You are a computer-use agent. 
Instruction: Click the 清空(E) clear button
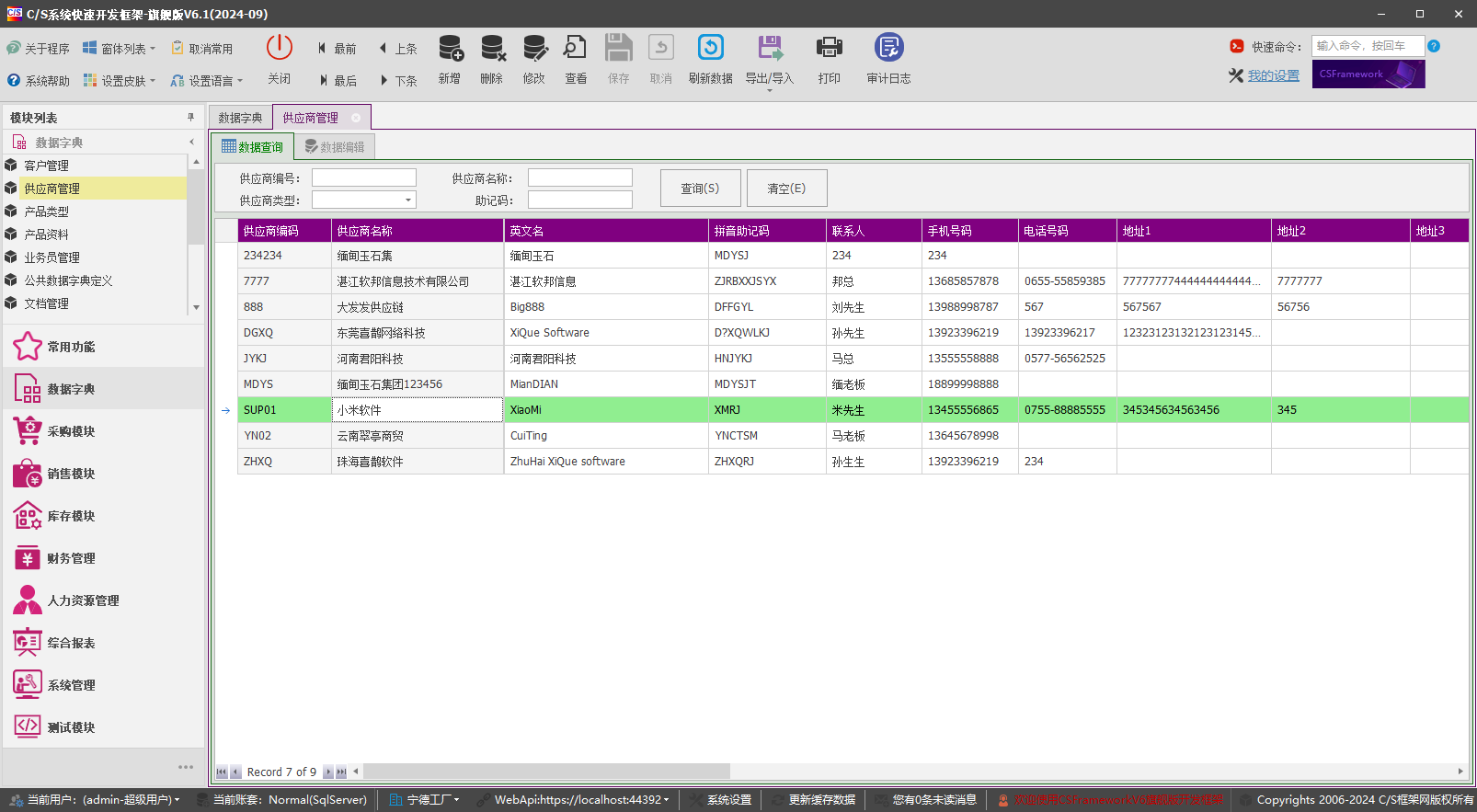(786, 188)
